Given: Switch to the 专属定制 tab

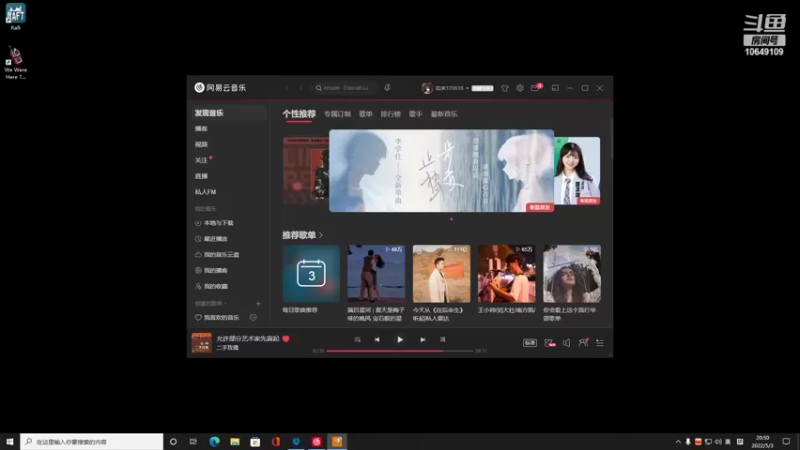Looking at the screenshot, I should [x=337, y=114].
